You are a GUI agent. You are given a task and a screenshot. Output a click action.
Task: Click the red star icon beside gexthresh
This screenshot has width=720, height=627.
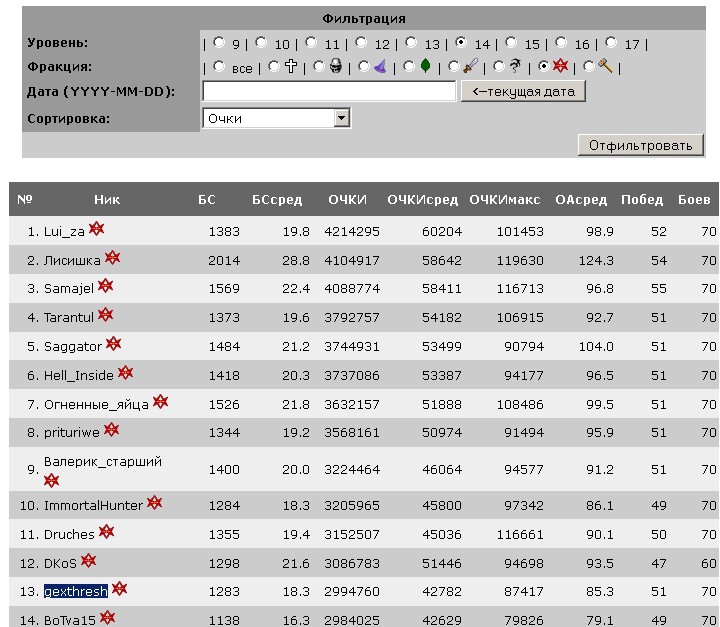pos(119,589)
